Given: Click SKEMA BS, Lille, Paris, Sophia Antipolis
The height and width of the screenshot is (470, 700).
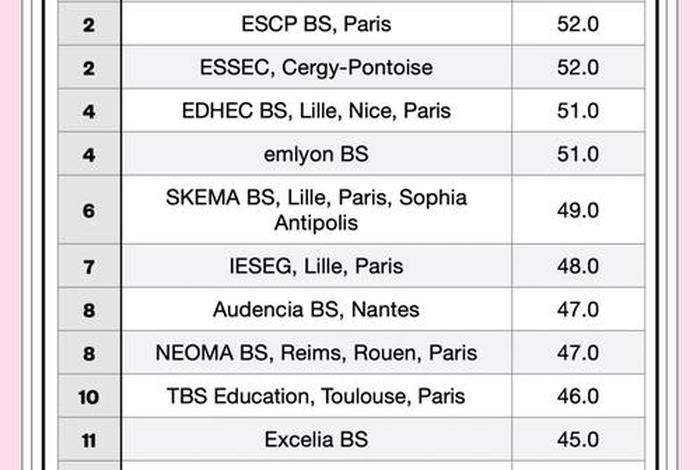Looking at the screenshot, I should (x=316, y=210).
